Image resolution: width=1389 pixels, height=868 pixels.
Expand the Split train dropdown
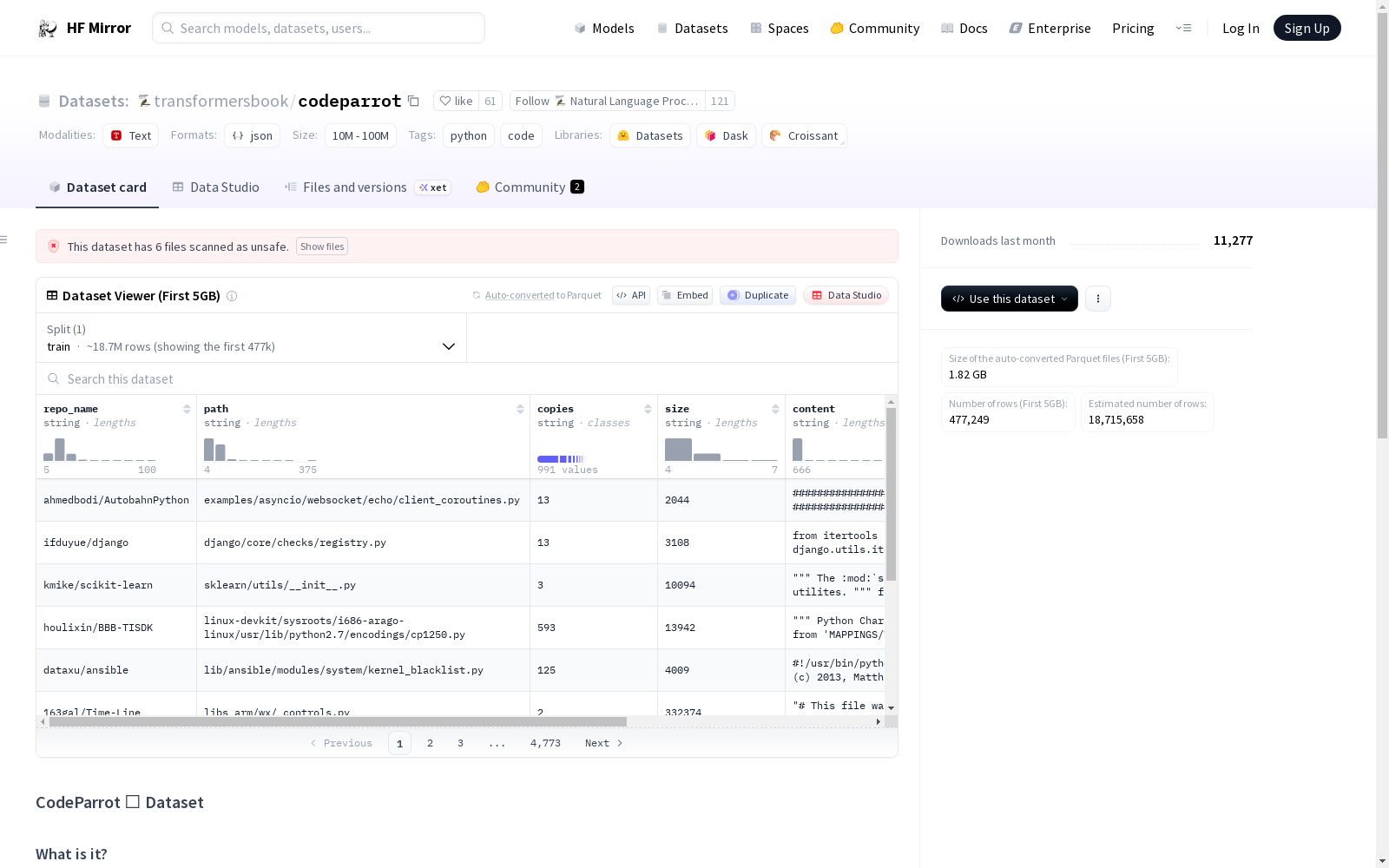252,338
